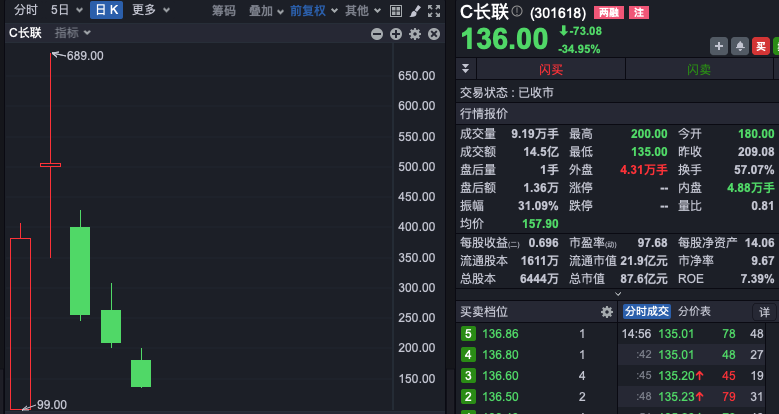Switch to 分时 chart tab
The image size is (779, 414).
[x=25, y=10]
